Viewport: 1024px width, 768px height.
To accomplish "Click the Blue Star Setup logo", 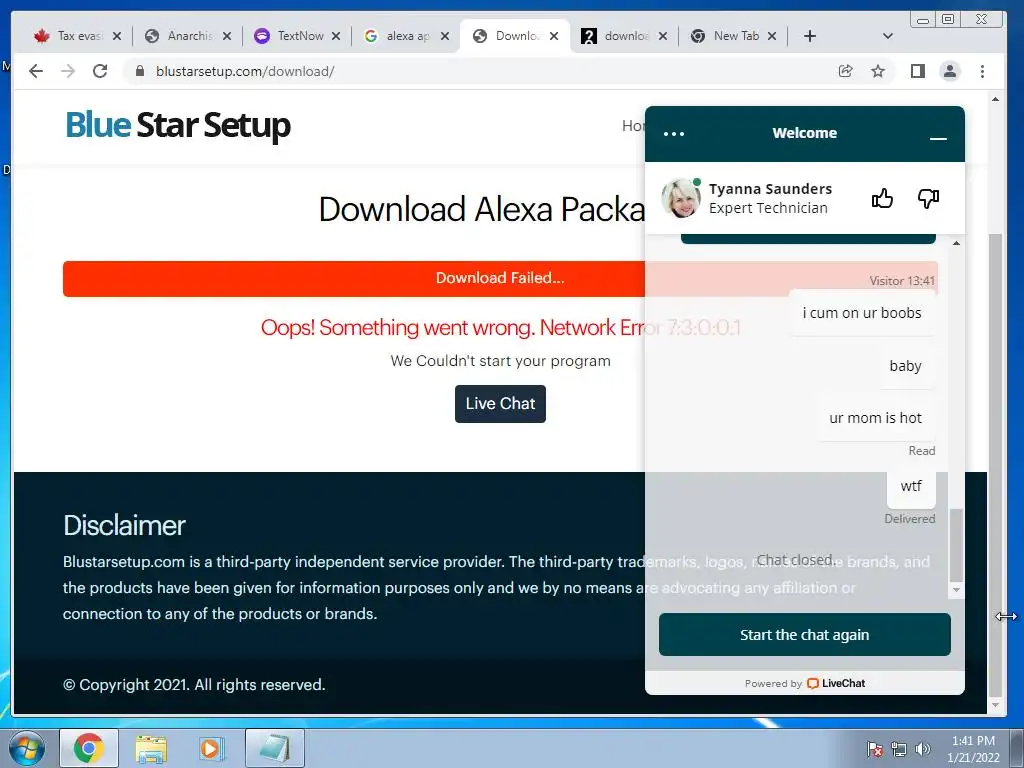I will (178, 125).
